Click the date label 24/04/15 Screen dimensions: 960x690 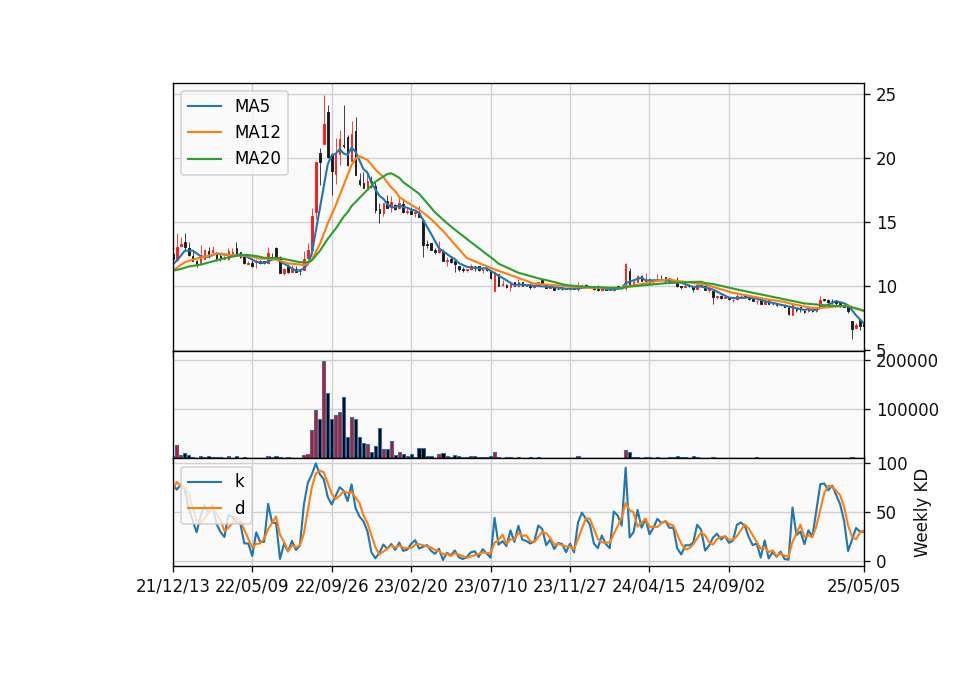tap(649, 587)
